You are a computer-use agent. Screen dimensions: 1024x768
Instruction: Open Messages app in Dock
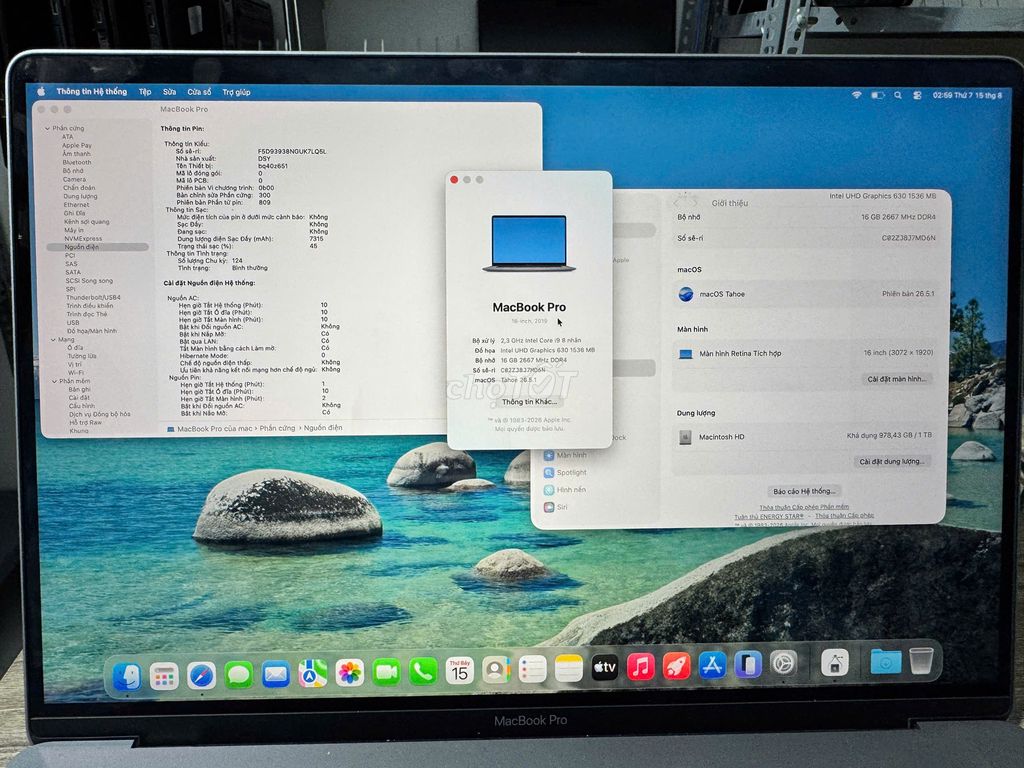click(x=238, y=675)
